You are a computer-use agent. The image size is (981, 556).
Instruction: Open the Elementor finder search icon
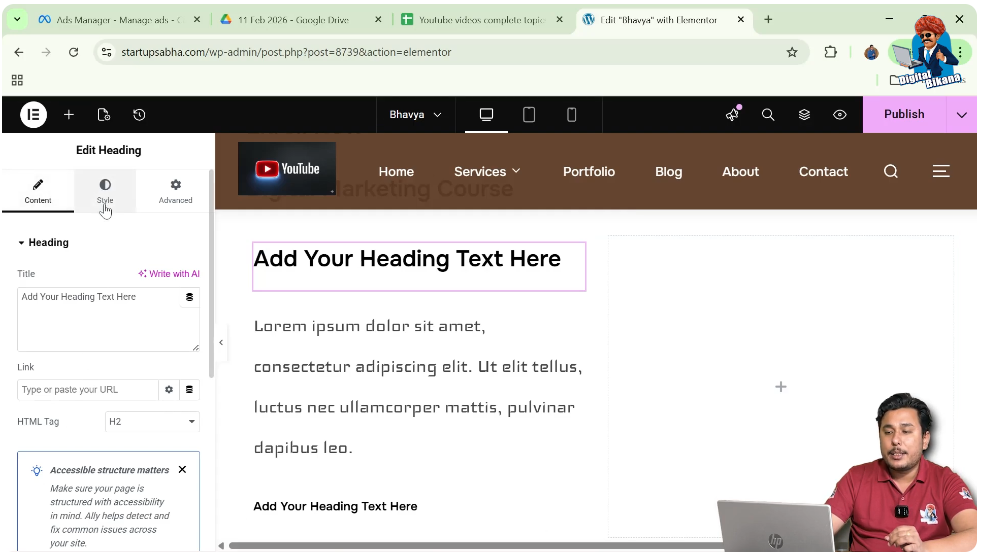(x=768, y=114)
